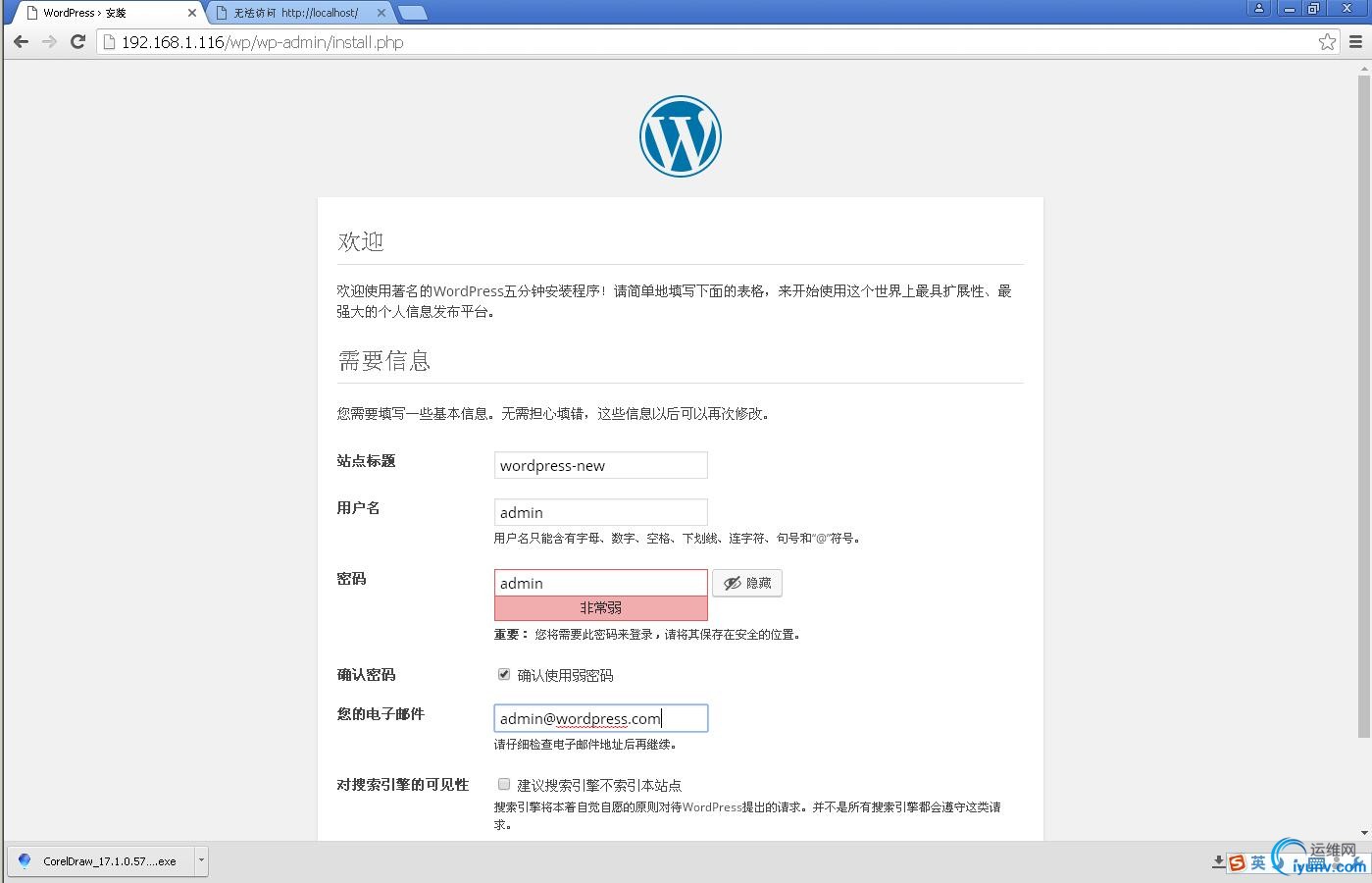This screenshot has height=883, width=1372.
Task: Click the 用户名 field containing admin
Action: (x=600, y=512)
